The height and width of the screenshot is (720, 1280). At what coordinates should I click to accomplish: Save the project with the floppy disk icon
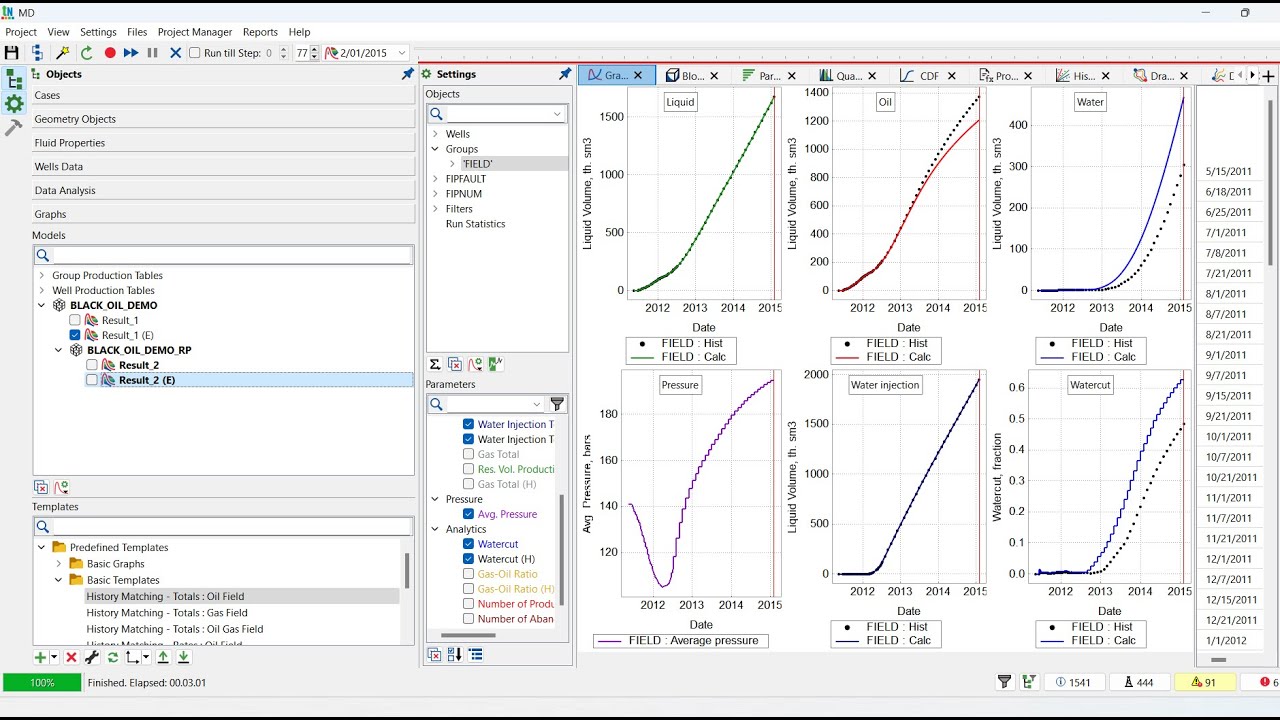point(12,53)
